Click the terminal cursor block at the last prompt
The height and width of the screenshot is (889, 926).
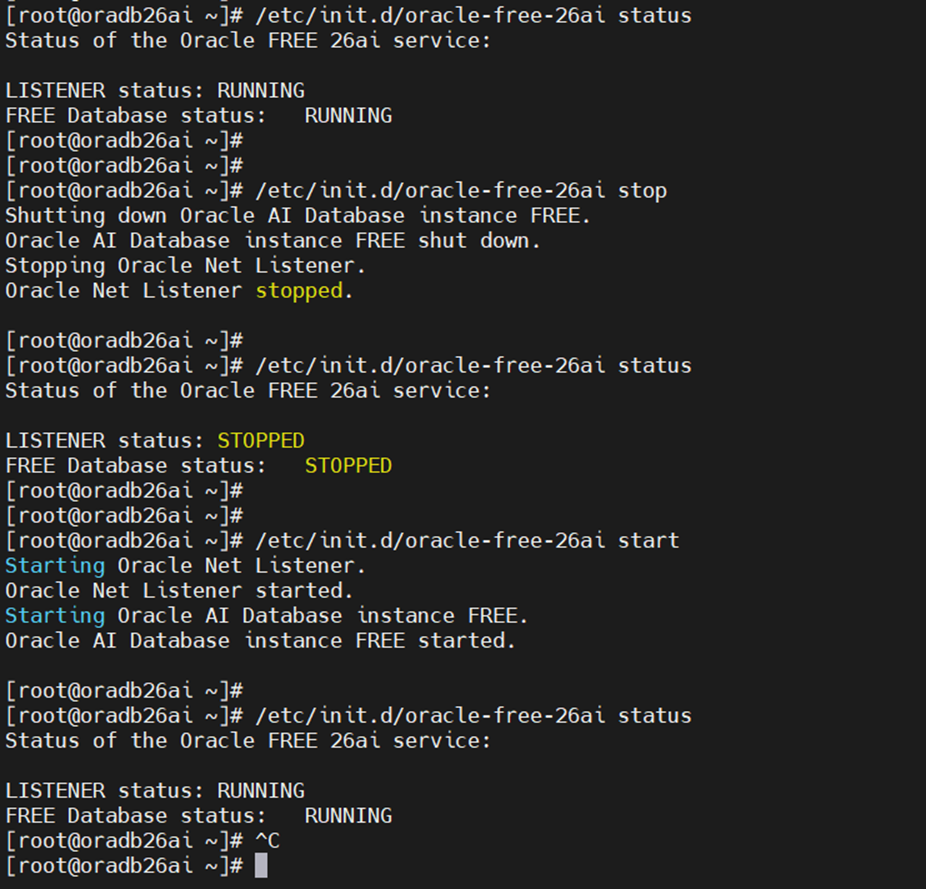pos(261,866)
